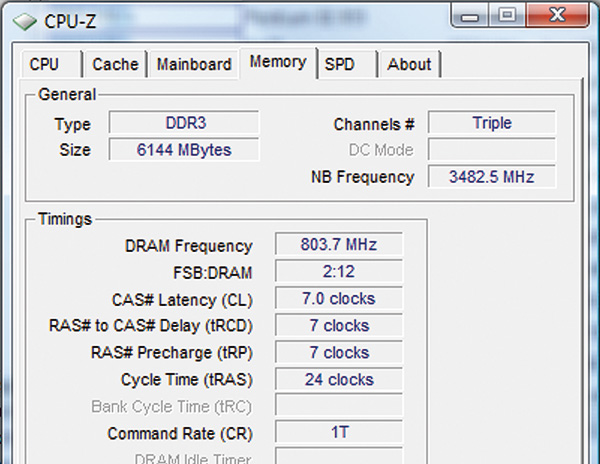The image size is (600, 464).
Task: Click the DRAM Idle Timer label
Action: click(193, 458)
